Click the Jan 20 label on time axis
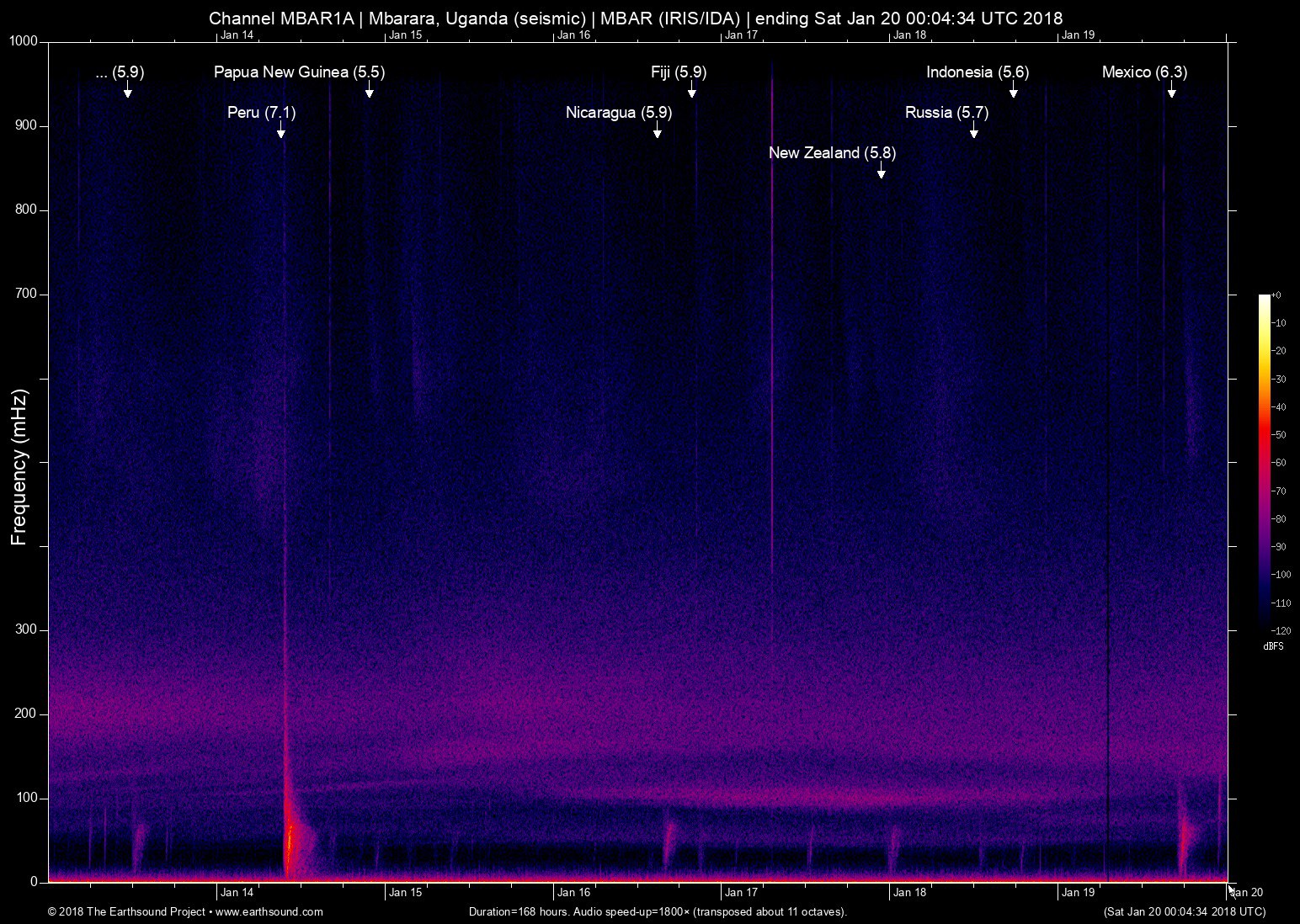The height and width of the screenshot is (924, 1300). (x=1246, y=893)
